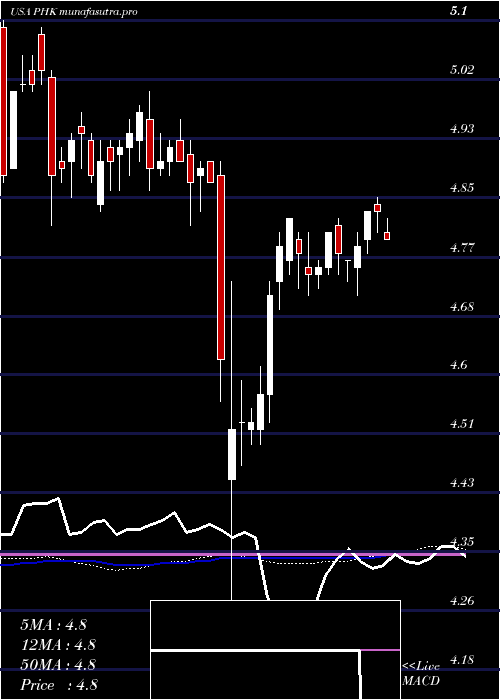Click the 5.1 price axis label

459,11
